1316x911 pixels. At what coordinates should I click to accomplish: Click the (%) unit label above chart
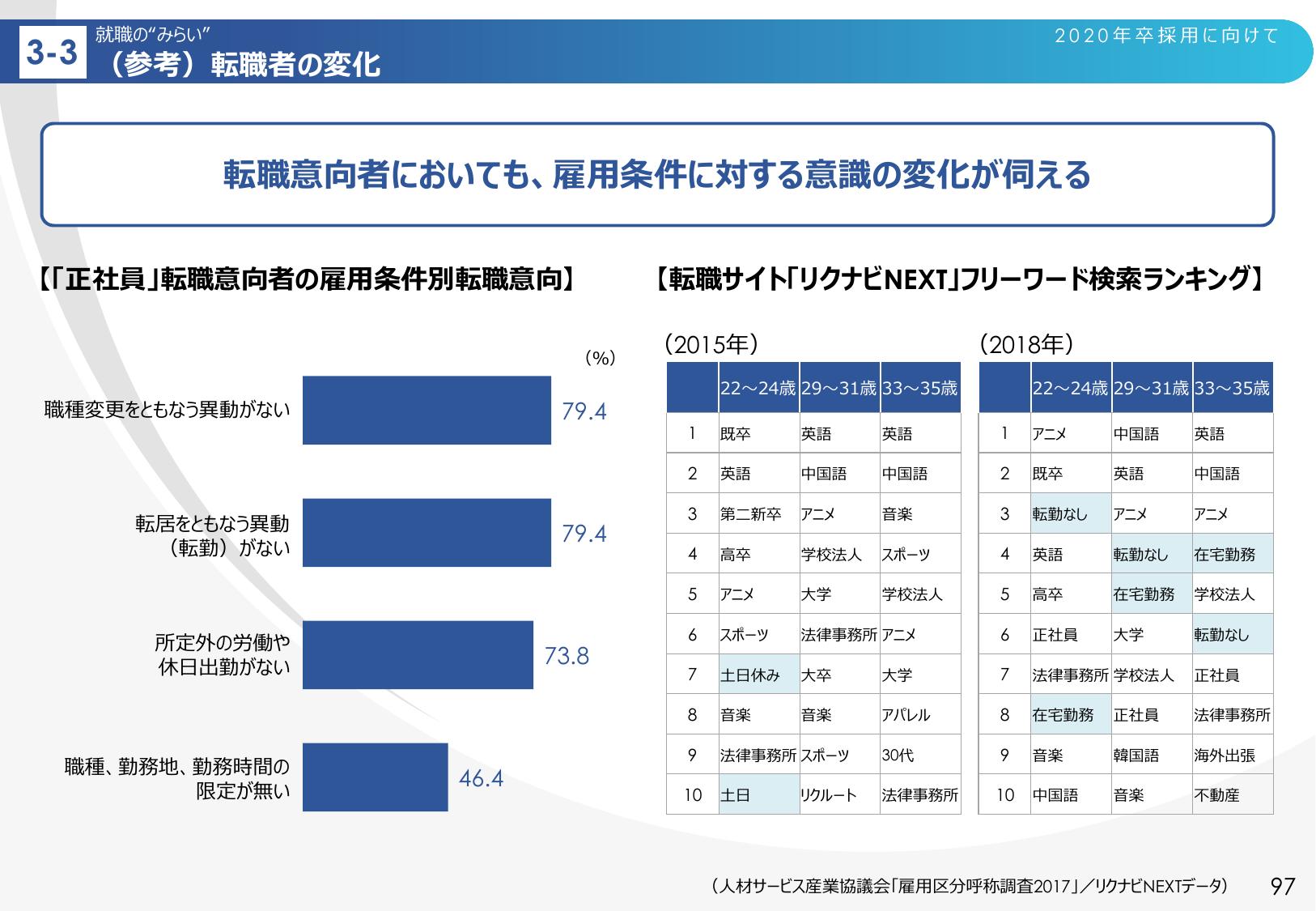600,358
